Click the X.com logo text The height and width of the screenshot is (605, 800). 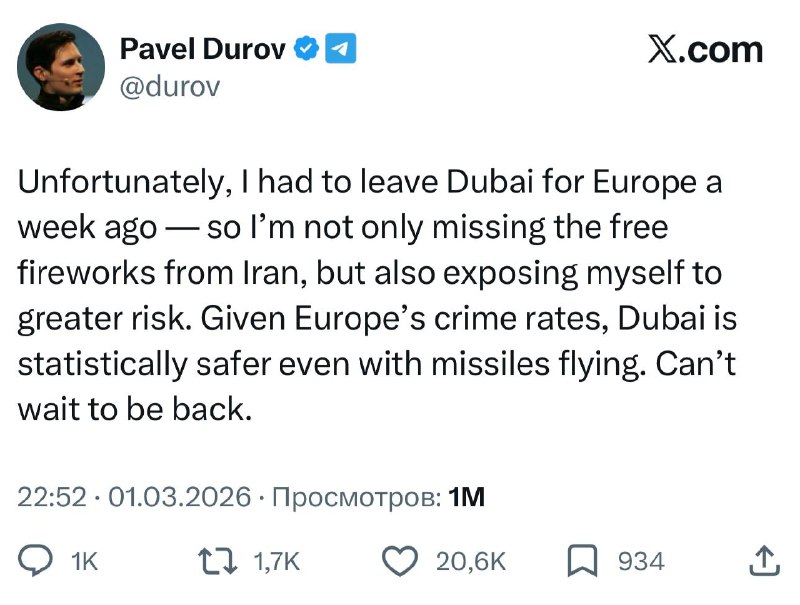705,50
